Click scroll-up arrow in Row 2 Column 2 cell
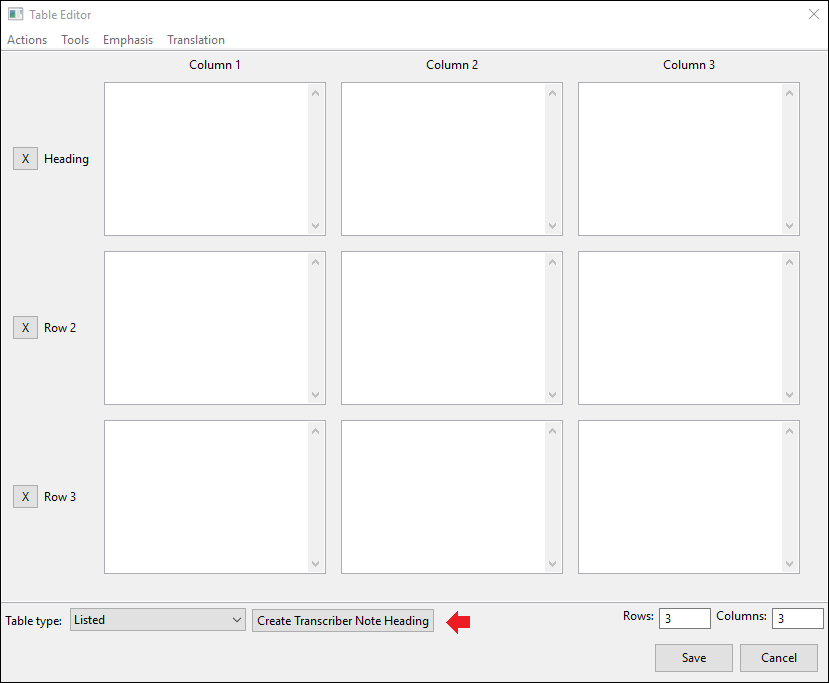This screenshot has height=683, width=829. pyautogui.click(x=552, y=262)
